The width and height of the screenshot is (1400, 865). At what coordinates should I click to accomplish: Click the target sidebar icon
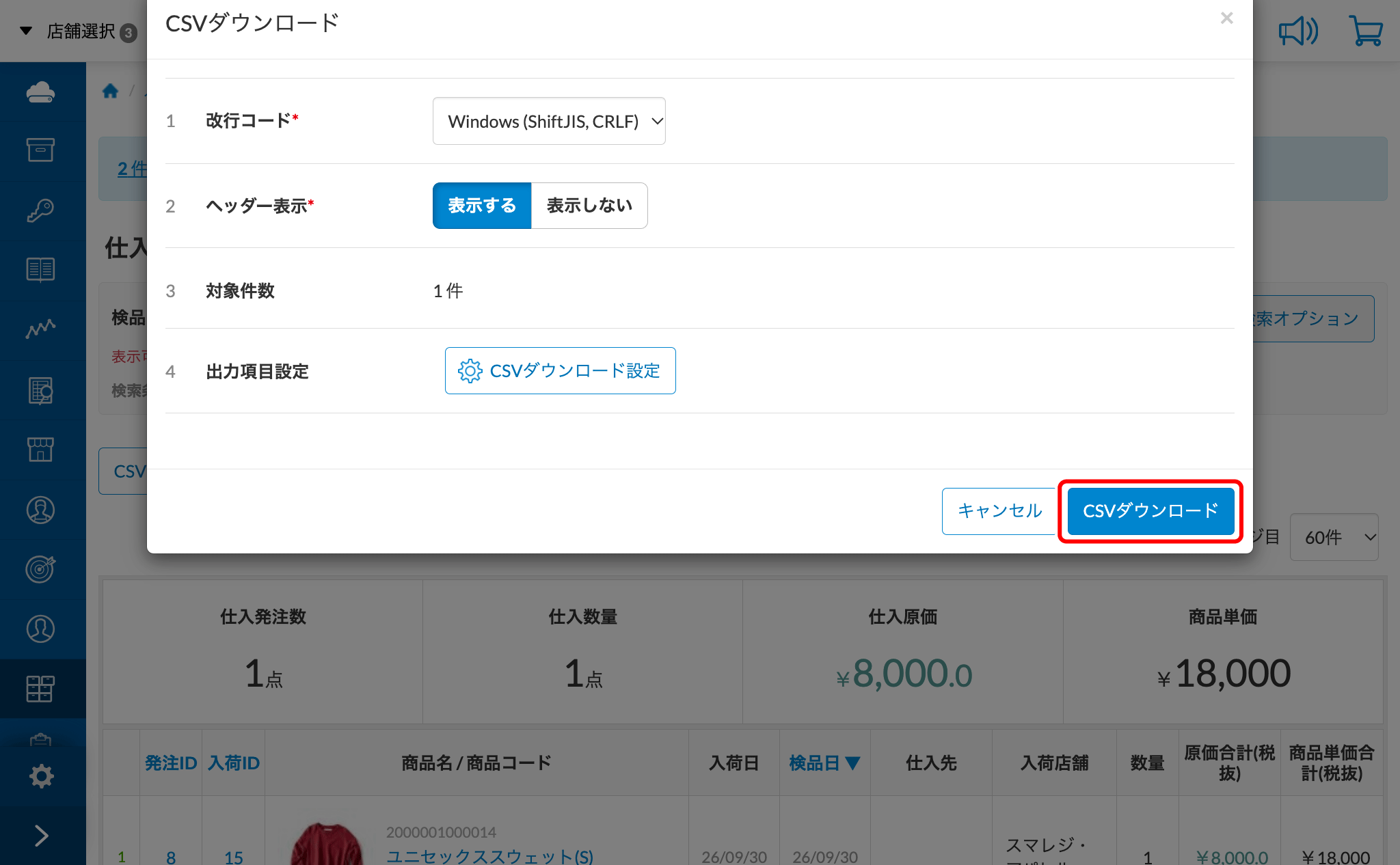(x=41, y=568)
